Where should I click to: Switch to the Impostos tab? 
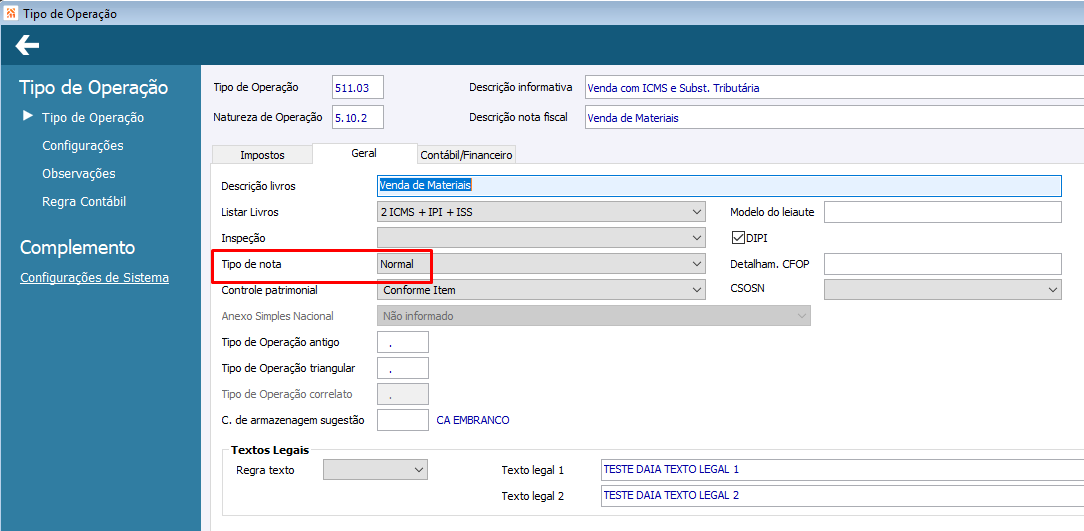coord(262,155)
